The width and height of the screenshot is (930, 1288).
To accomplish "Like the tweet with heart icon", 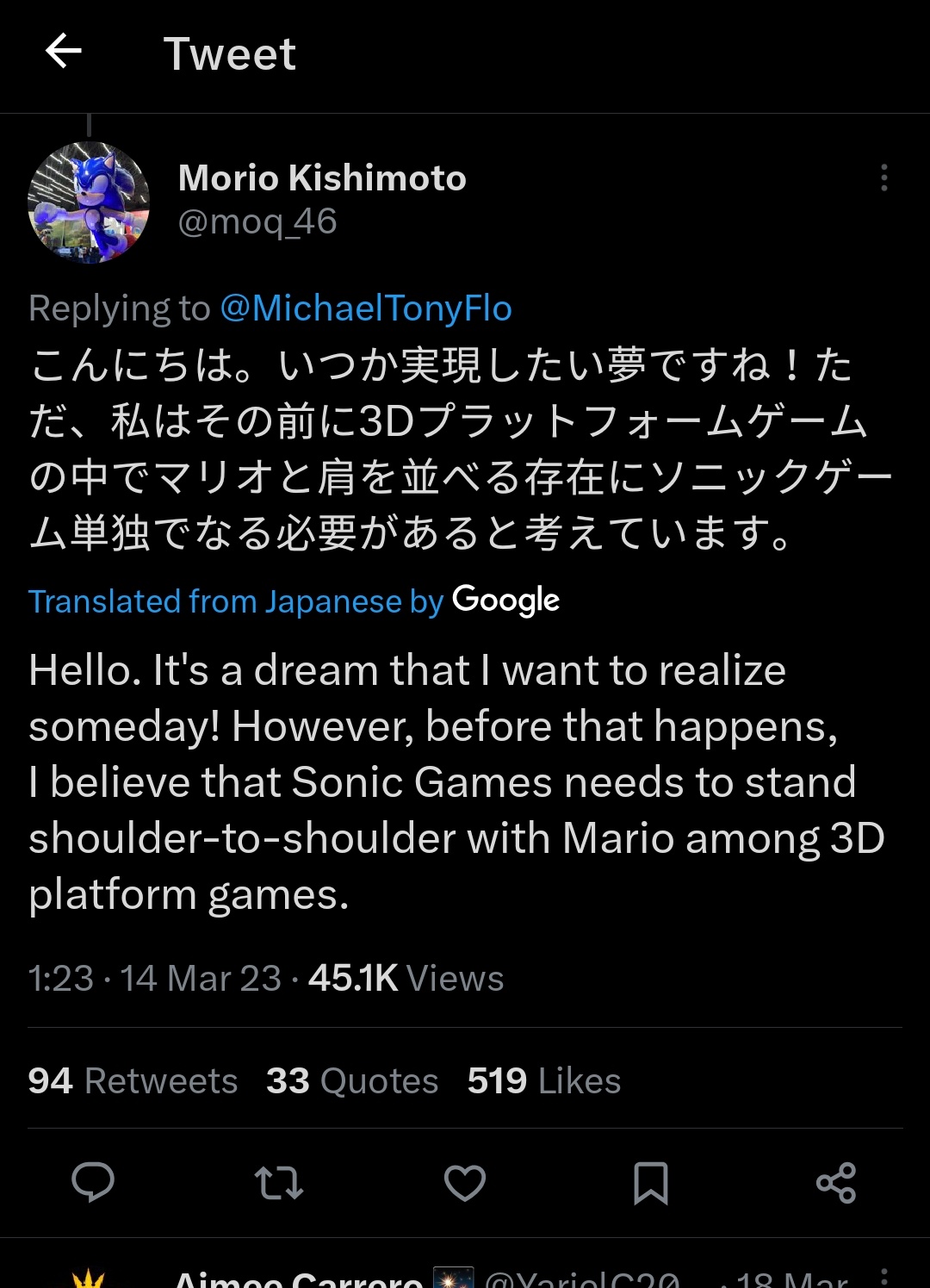I will (x=465, y=1182).
